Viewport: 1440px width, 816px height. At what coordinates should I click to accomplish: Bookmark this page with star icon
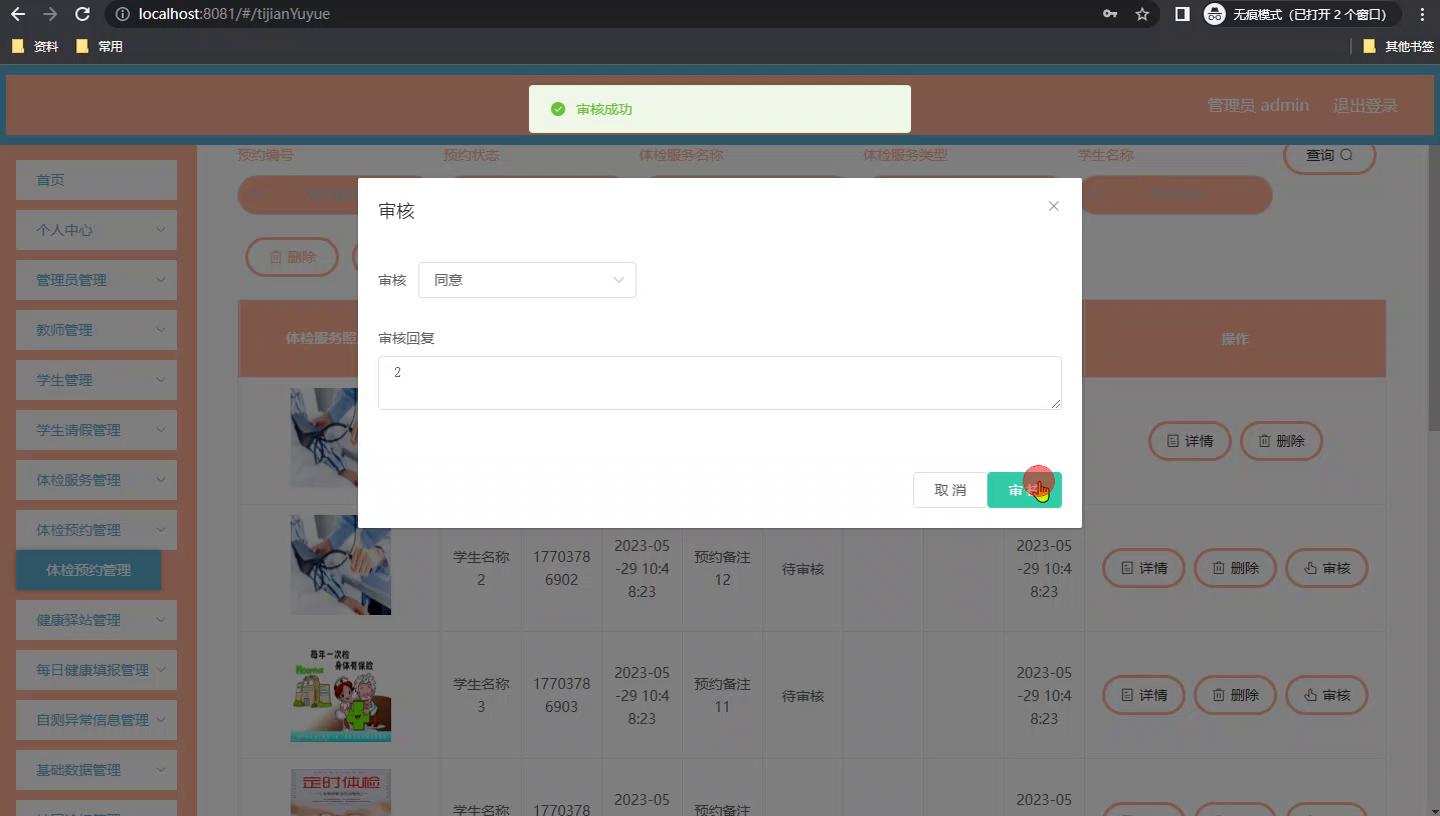click(1142, 14)
